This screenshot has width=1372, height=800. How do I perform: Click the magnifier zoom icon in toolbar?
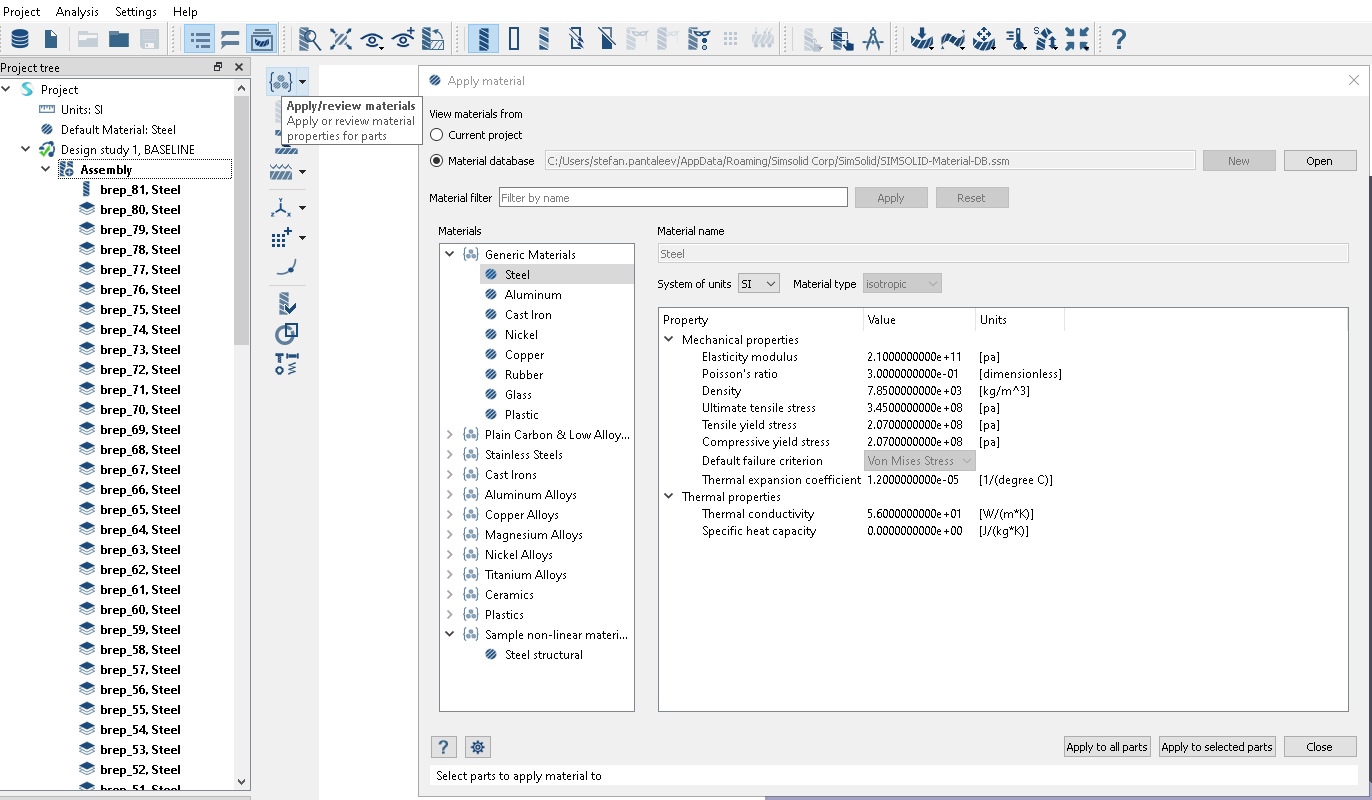[310, 39]
